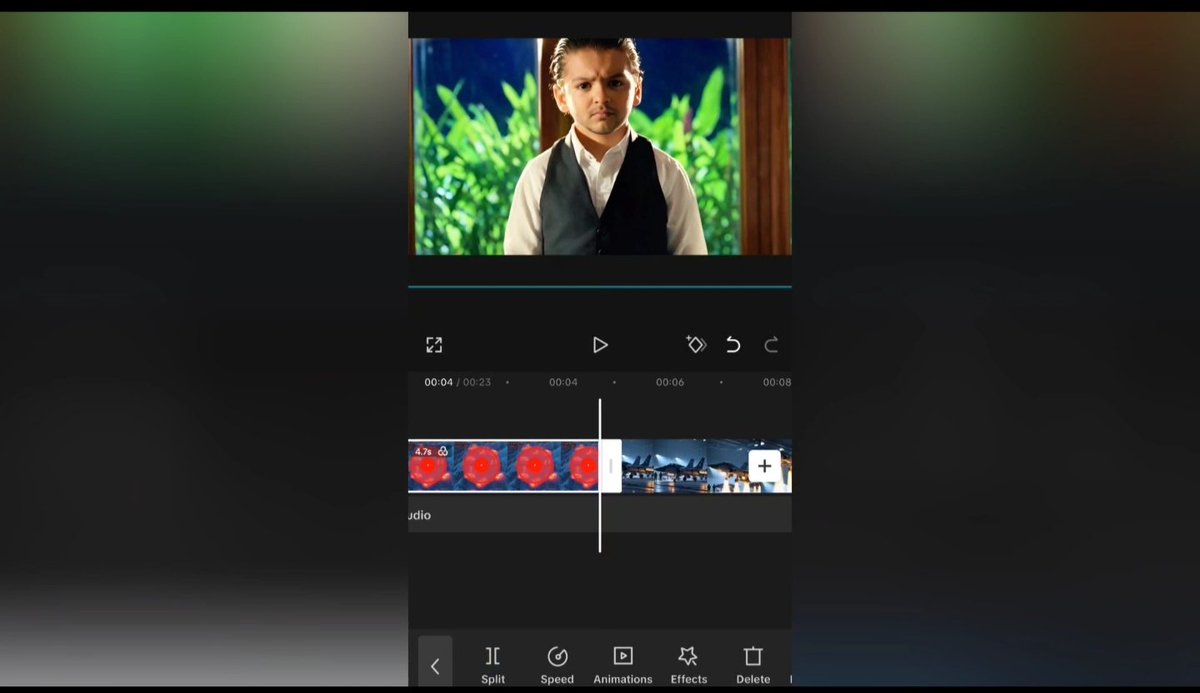Click the 00:06 mark on the timeline ruler
This screenshot has width=1200, height=693.
click(670, 382)
